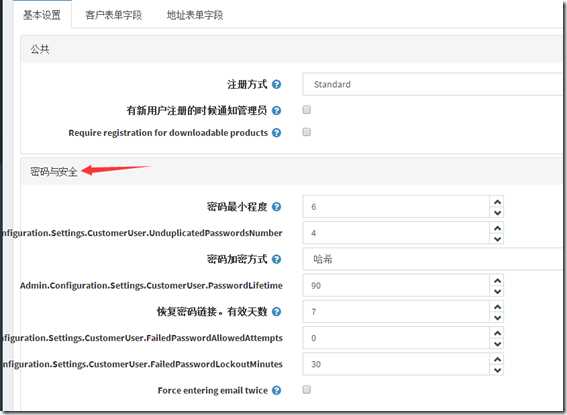The width and height of the screenshot is (567, 415).
Task: Click 有效天数 field showing 7
Action: point(396,312)
